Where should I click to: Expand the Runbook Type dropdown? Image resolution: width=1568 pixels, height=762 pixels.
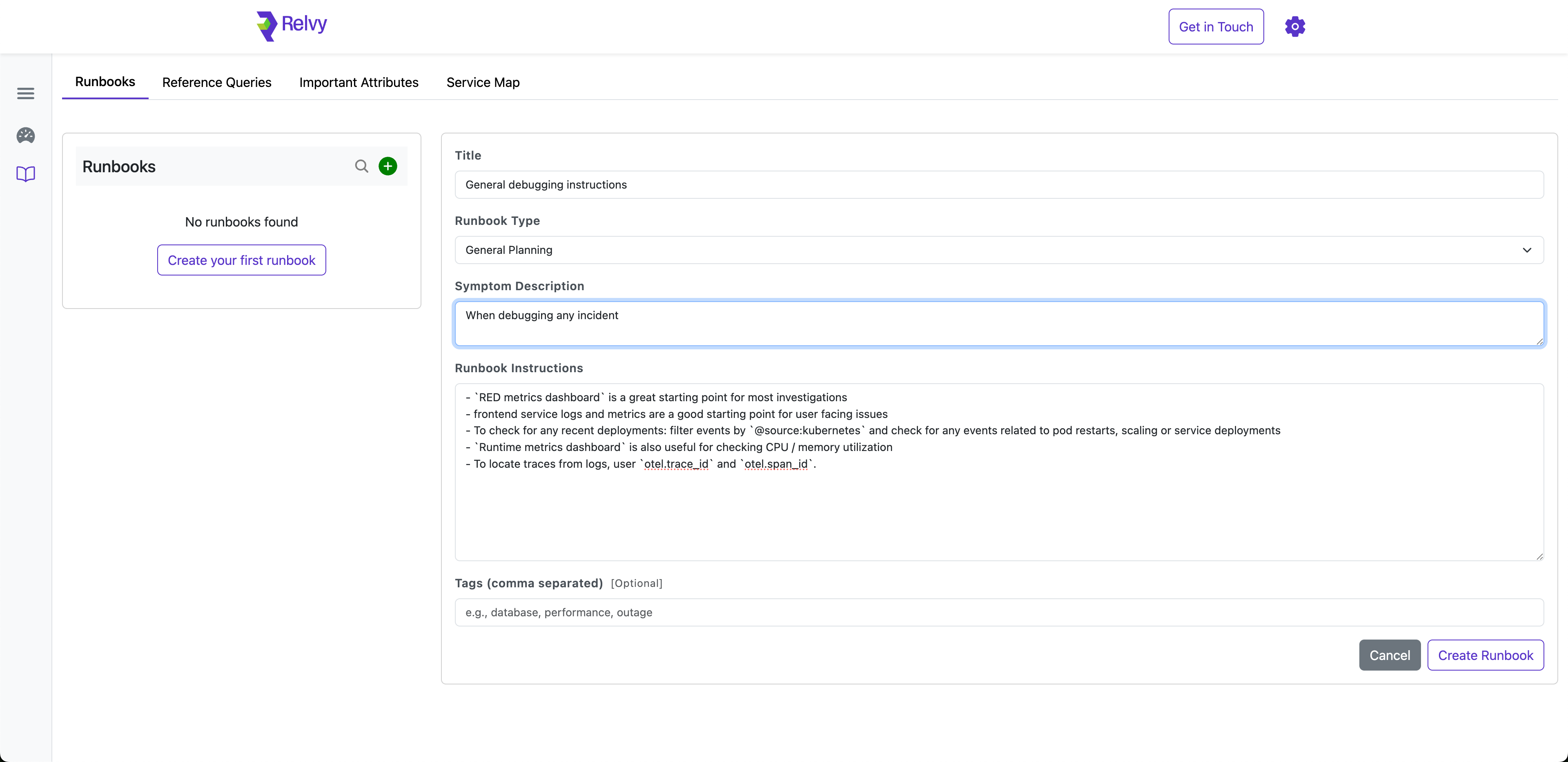[998, 249]
